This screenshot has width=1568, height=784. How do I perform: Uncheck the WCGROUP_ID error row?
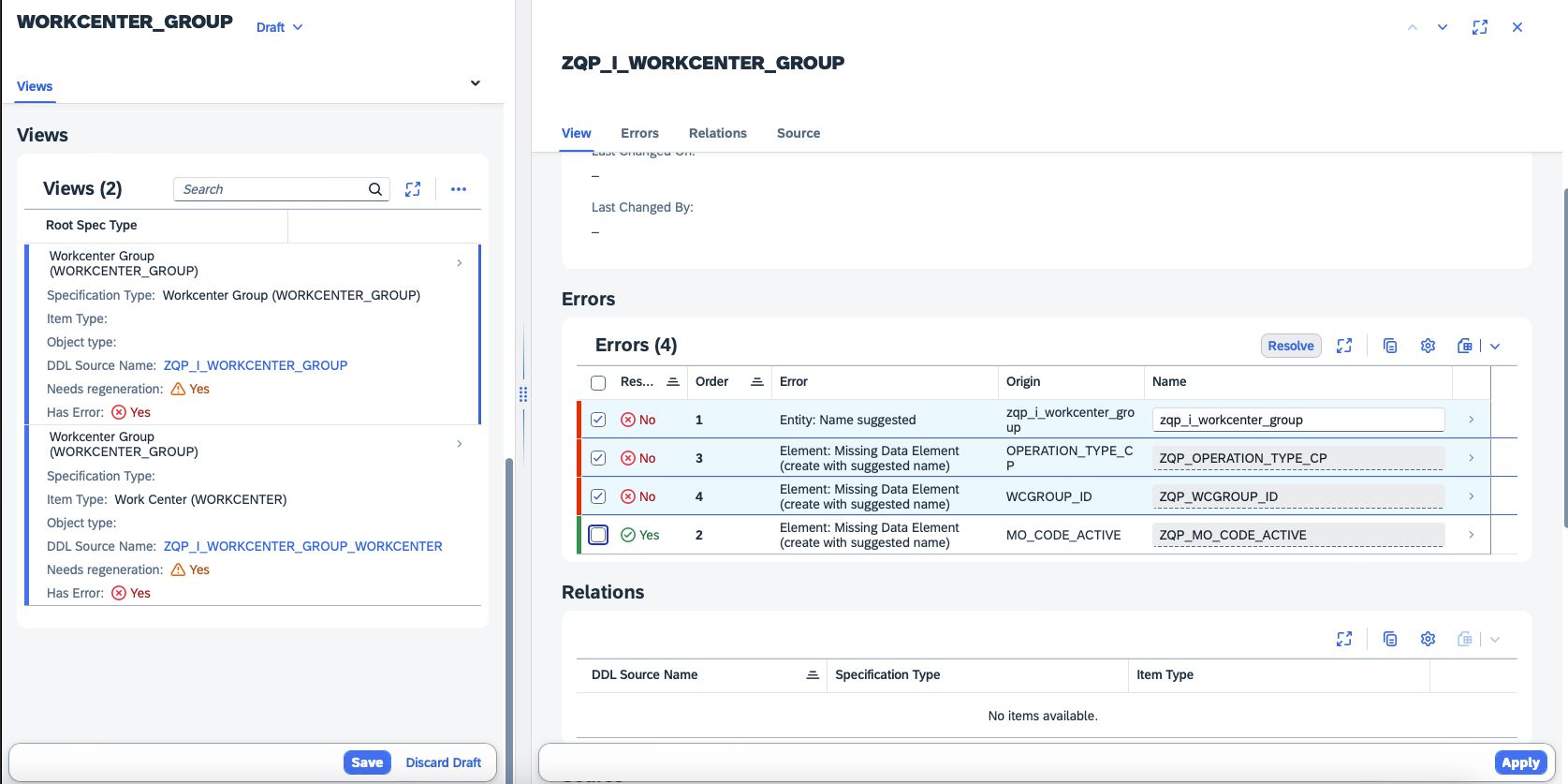598,496
